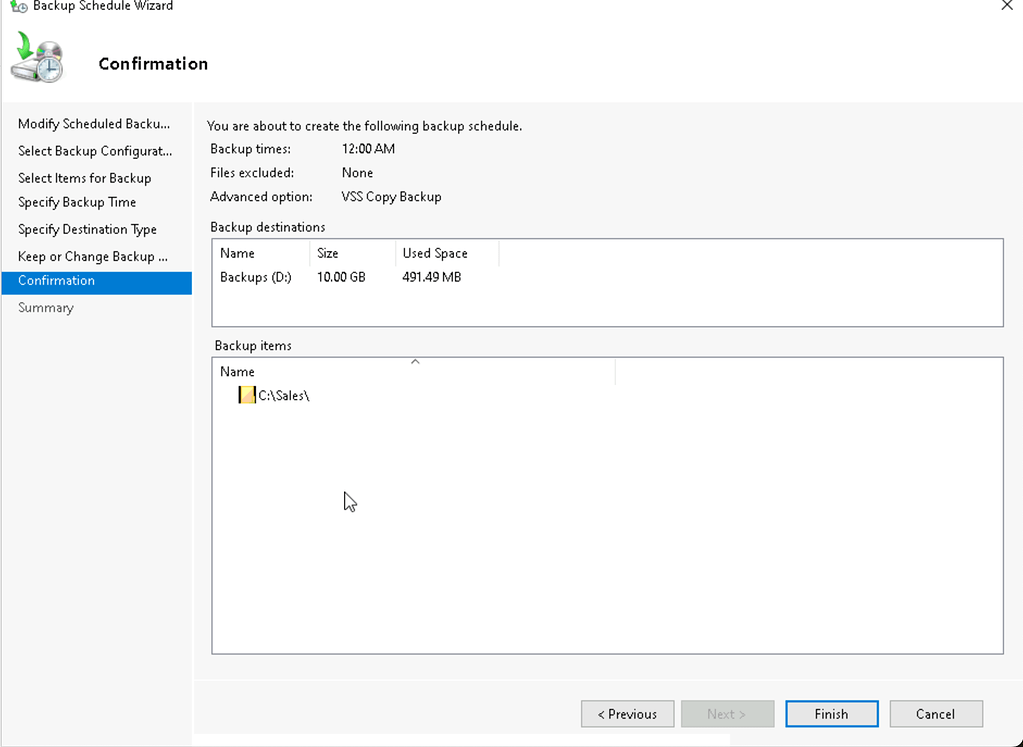Image resolution: width=1023 pixels, height=747 pixels.
Task: Click Finish to create the backup schedule
Action: pos(831,714)
